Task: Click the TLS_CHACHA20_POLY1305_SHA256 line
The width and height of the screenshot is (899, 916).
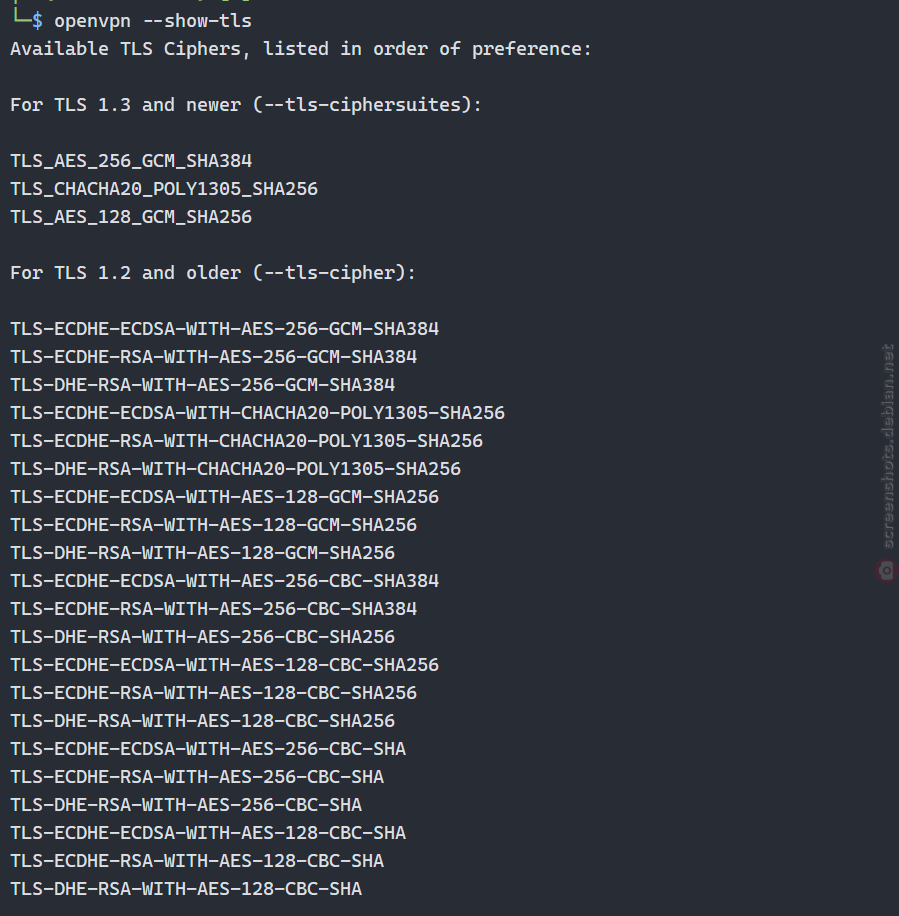Action: point(164,189)
